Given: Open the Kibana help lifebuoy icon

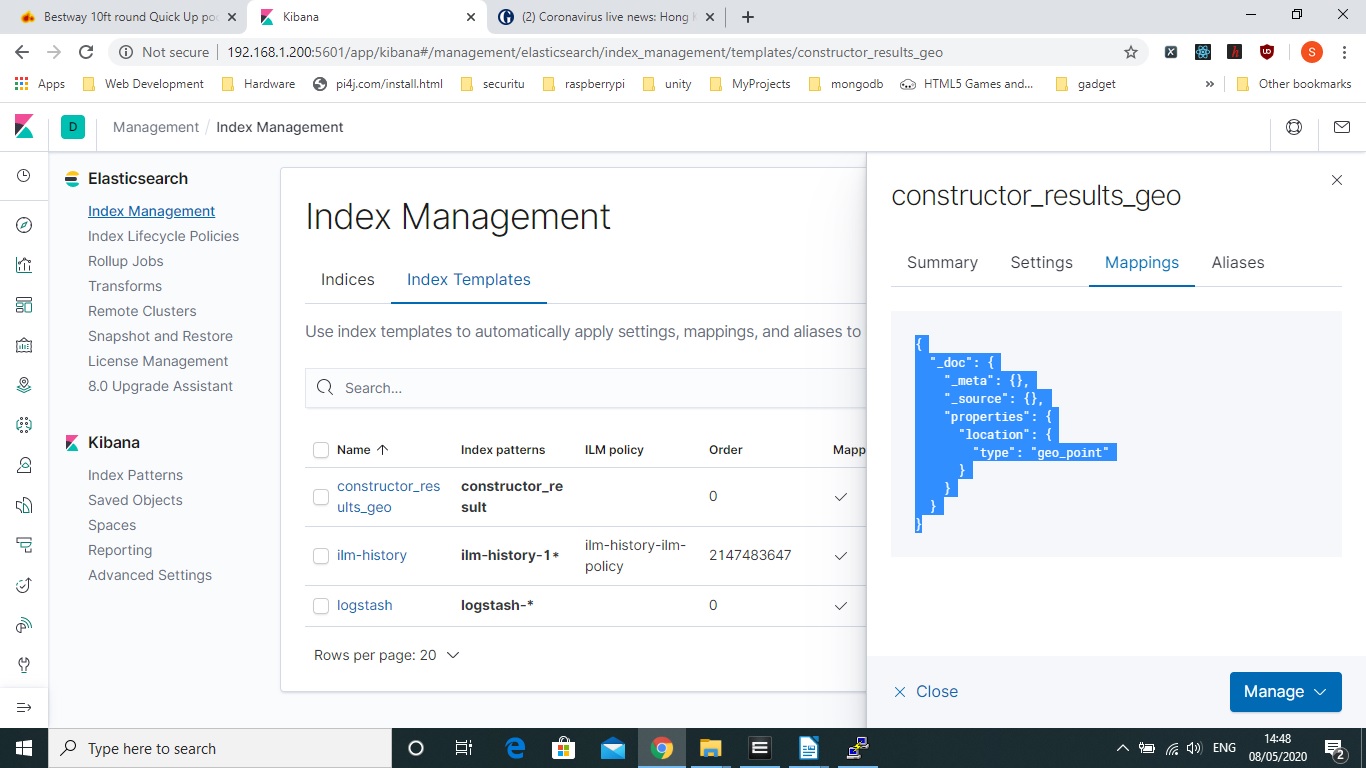Looking at the screenshot, I should coord(1294,127).
